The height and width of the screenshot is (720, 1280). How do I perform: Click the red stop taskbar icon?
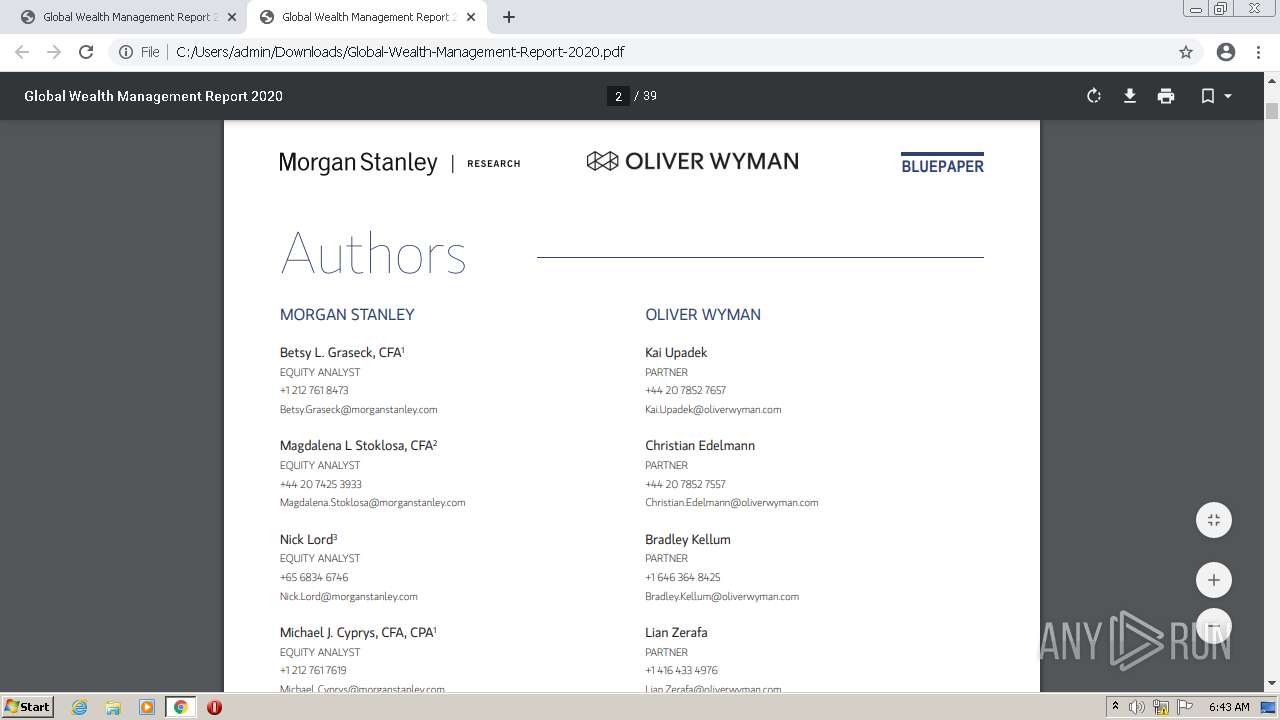tap(214, 707)
